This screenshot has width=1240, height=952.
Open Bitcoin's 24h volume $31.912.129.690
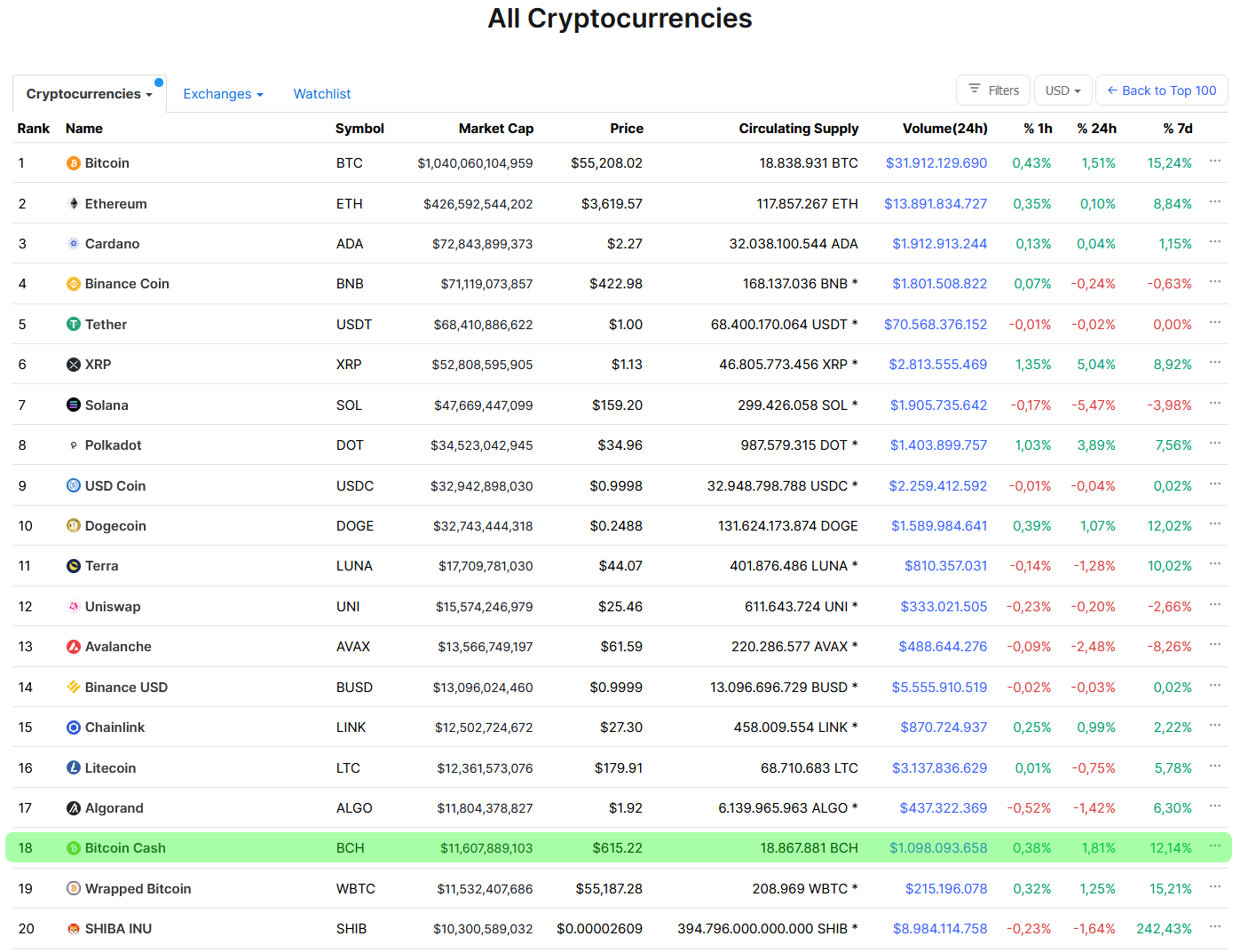pos(936,163)
